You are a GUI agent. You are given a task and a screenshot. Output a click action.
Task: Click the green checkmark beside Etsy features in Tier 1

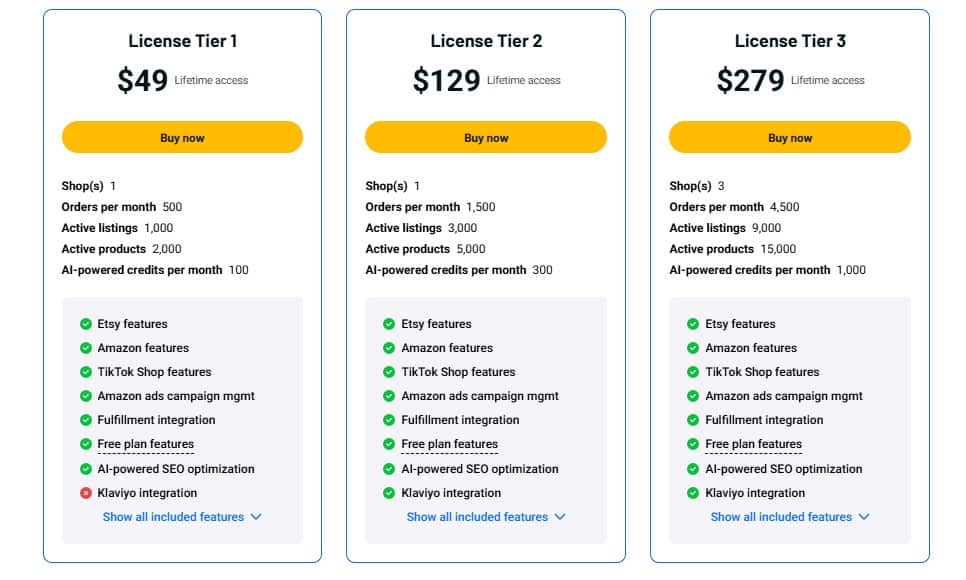coord(87,323)
